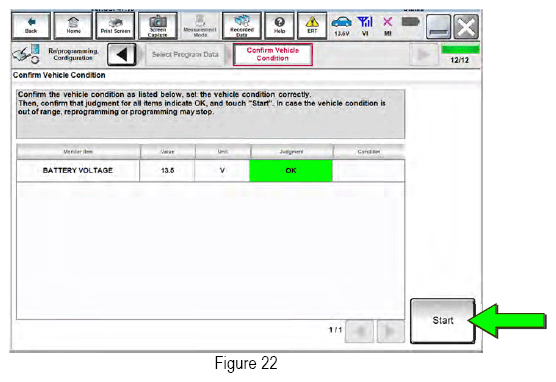Viewport: 556px width, 382px height.
Task: Click the VI signal status icon
Action: 365,26
